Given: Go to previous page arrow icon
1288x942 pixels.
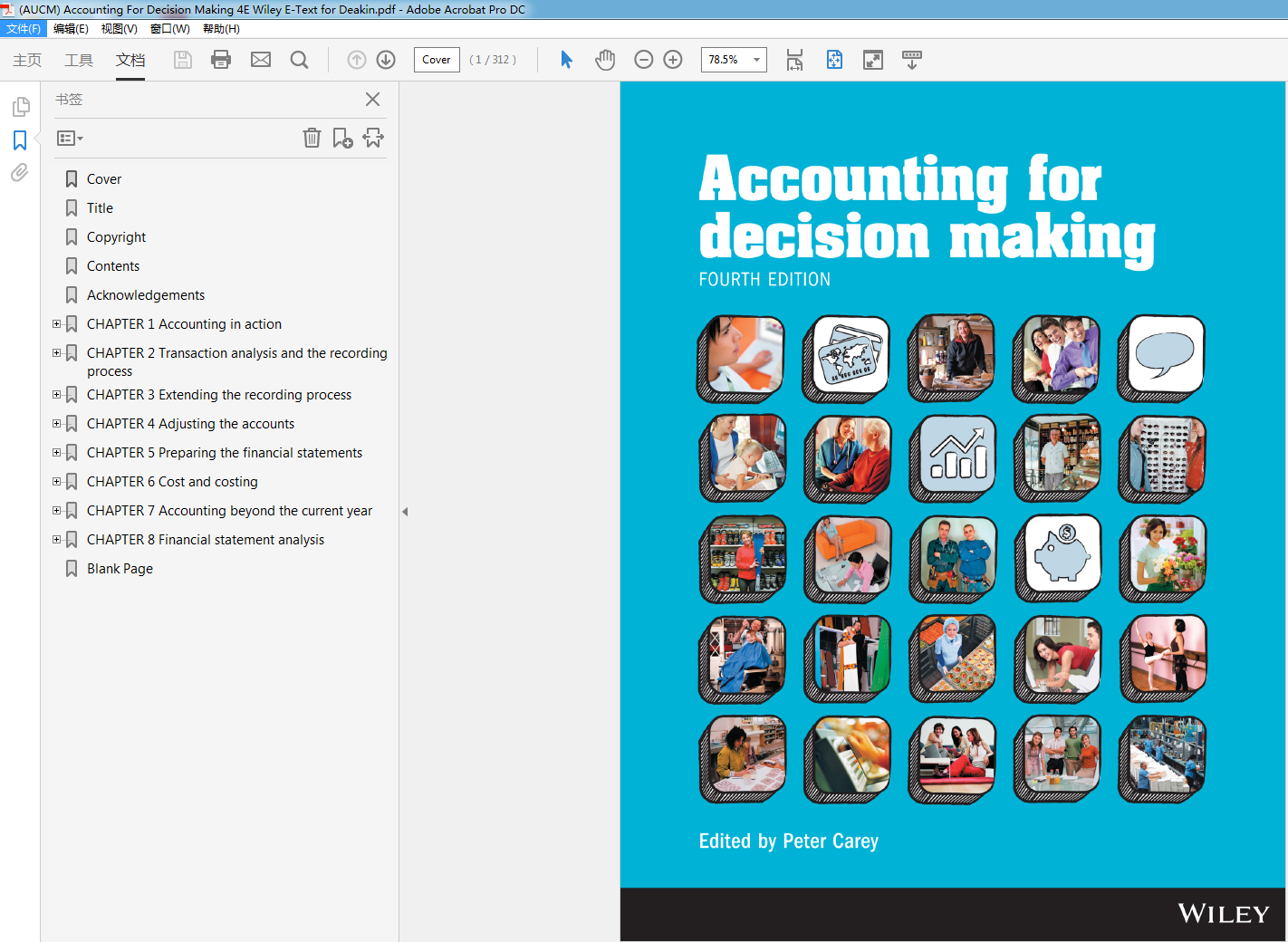Looking at the screenshot, I should [357, 60].
